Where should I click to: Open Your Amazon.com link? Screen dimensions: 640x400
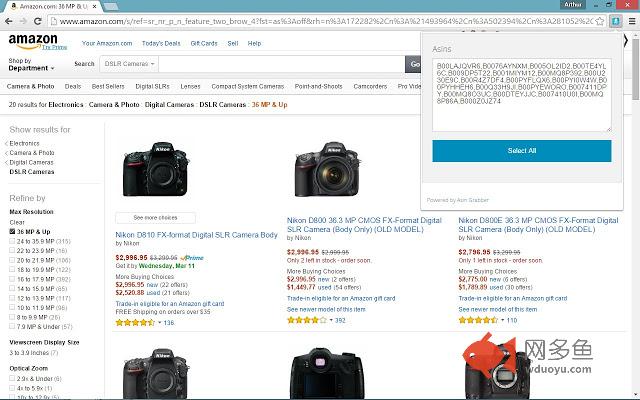[x=107, y=43]
